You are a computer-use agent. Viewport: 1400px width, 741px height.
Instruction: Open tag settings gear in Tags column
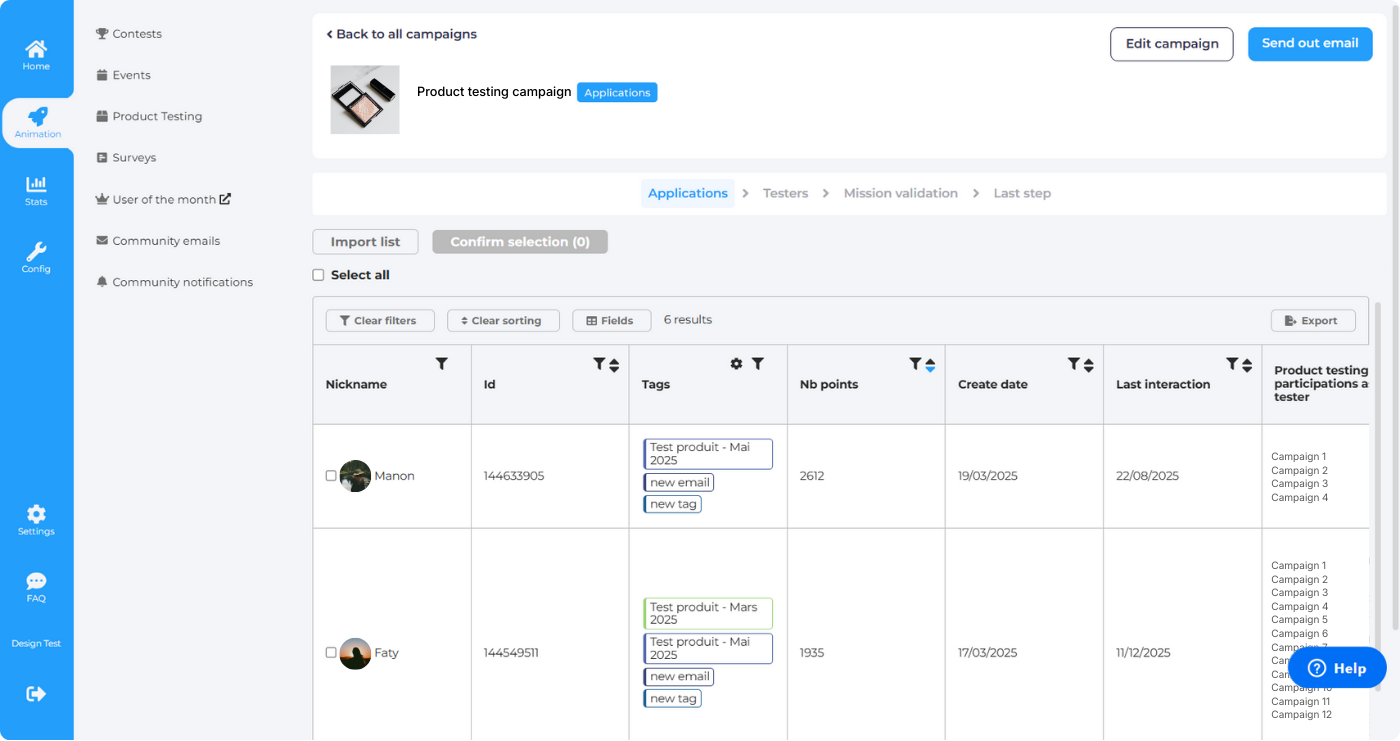pyautogui.click(x=736, y=364)
